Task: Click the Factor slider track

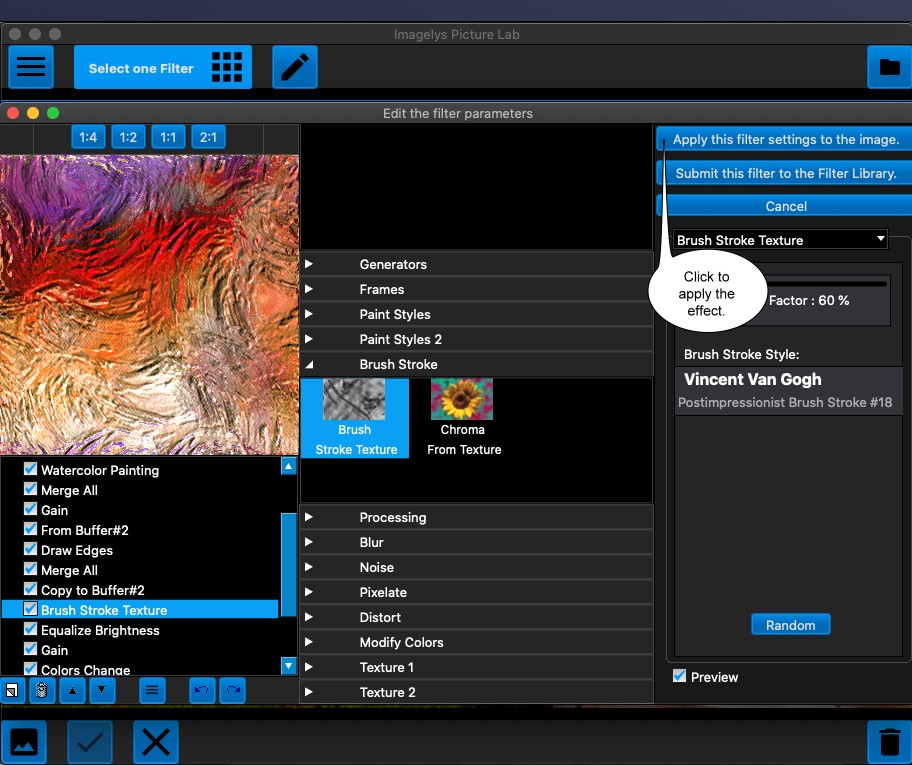Action: [x=826, y=284]
